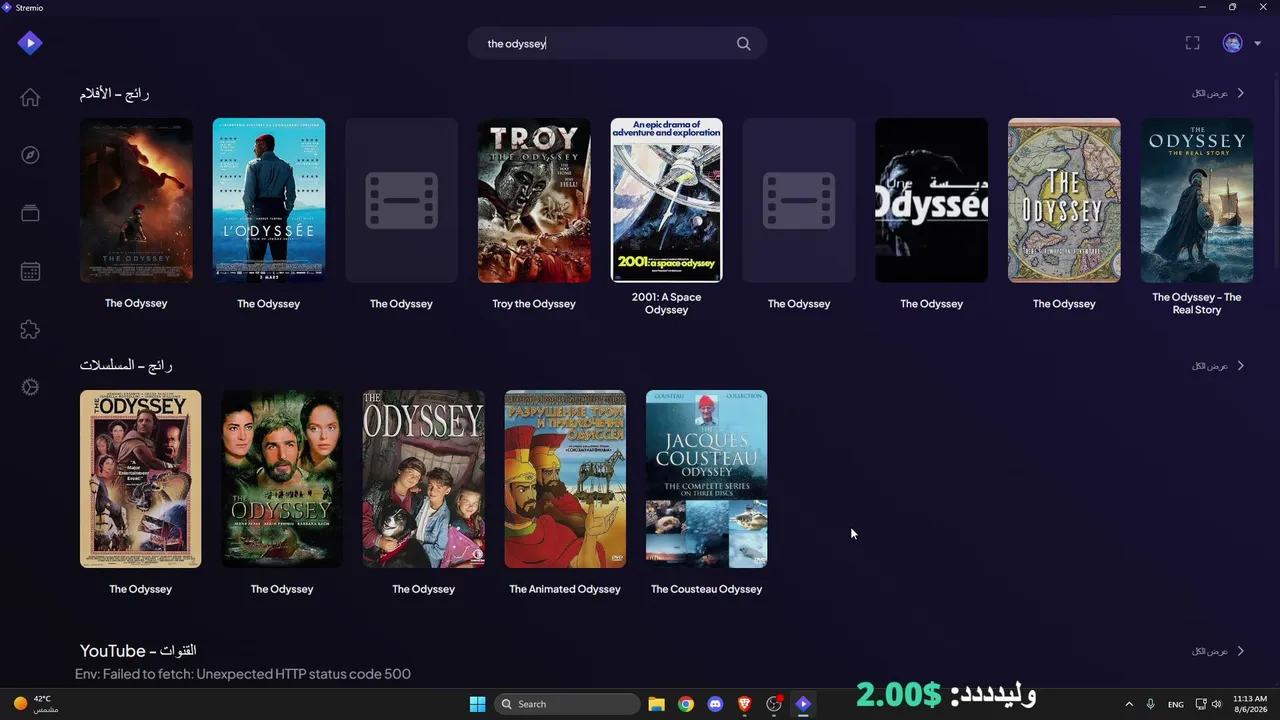Open the Discover compass page
Image resolution: width=1280 pixels, height=720 pixels.
[x=30, y=155]
